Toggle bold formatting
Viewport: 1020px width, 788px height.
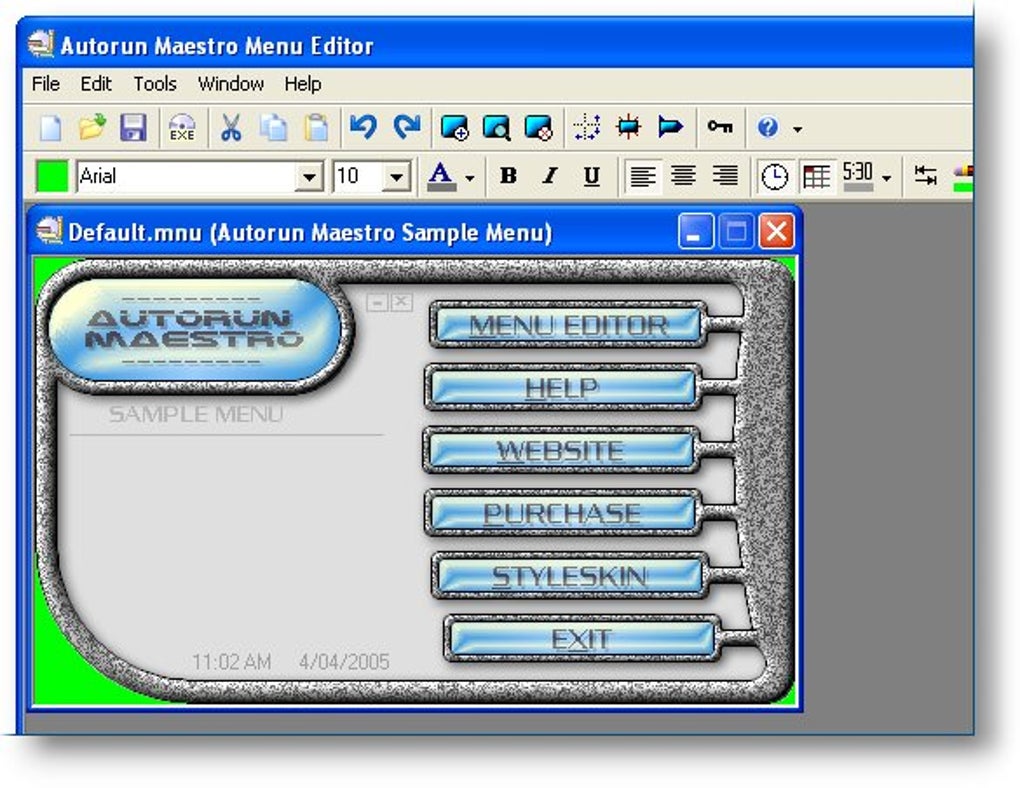click(x=508, y=176)
